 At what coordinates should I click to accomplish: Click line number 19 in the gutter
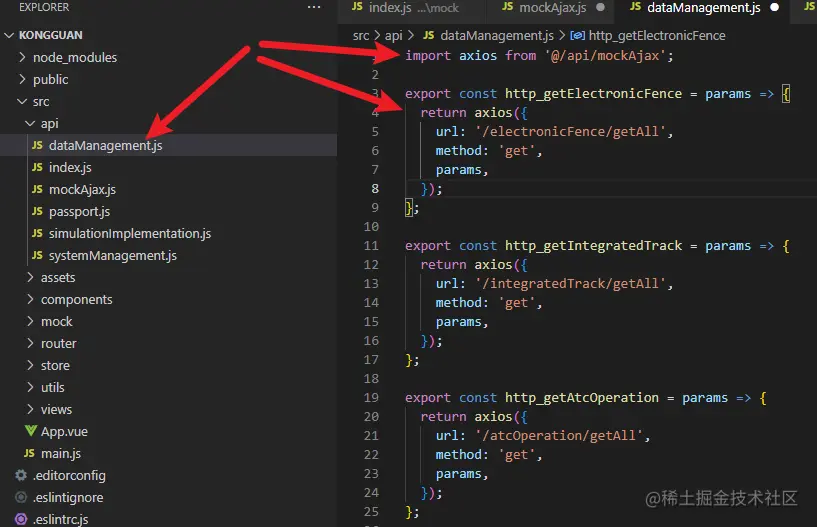point(371,398)
